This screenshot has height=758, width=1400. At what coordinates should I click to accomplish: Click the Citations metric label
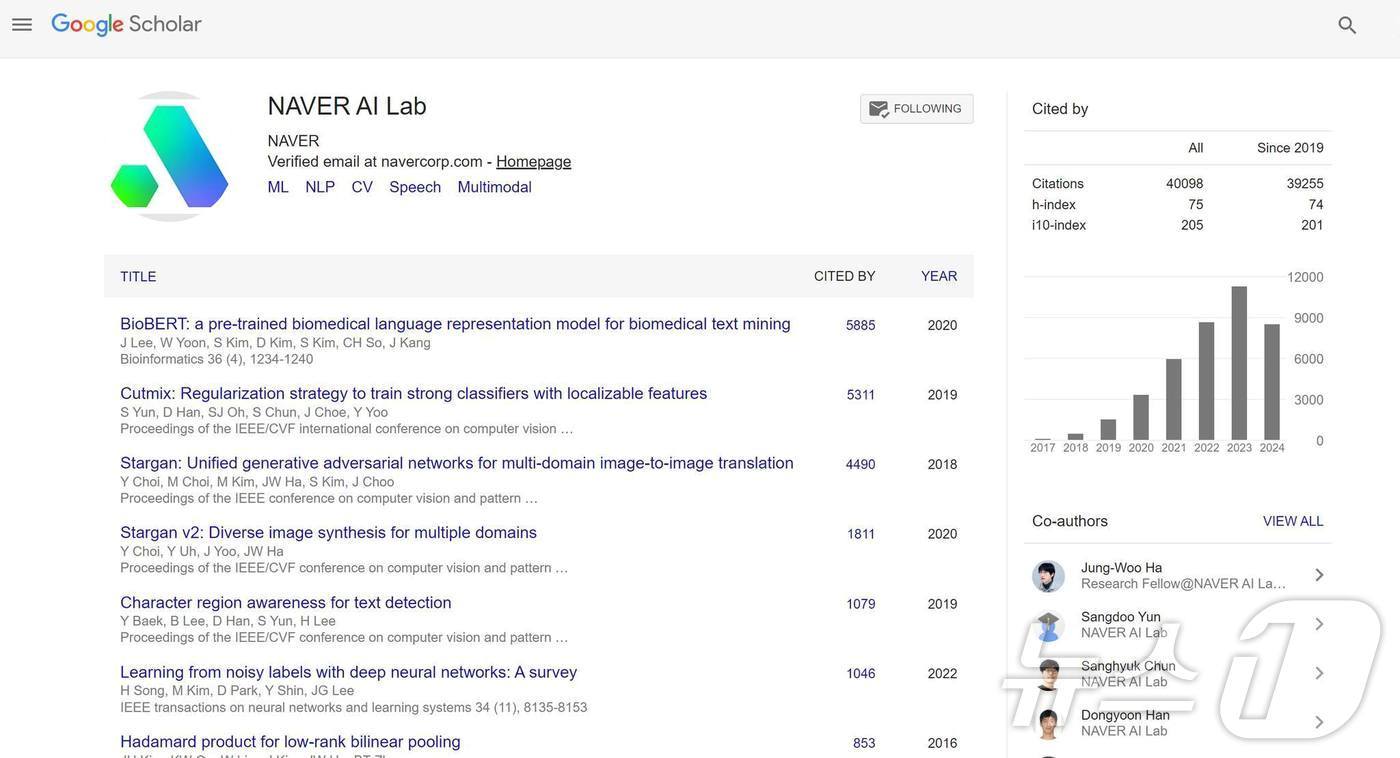coord(1058,184)
